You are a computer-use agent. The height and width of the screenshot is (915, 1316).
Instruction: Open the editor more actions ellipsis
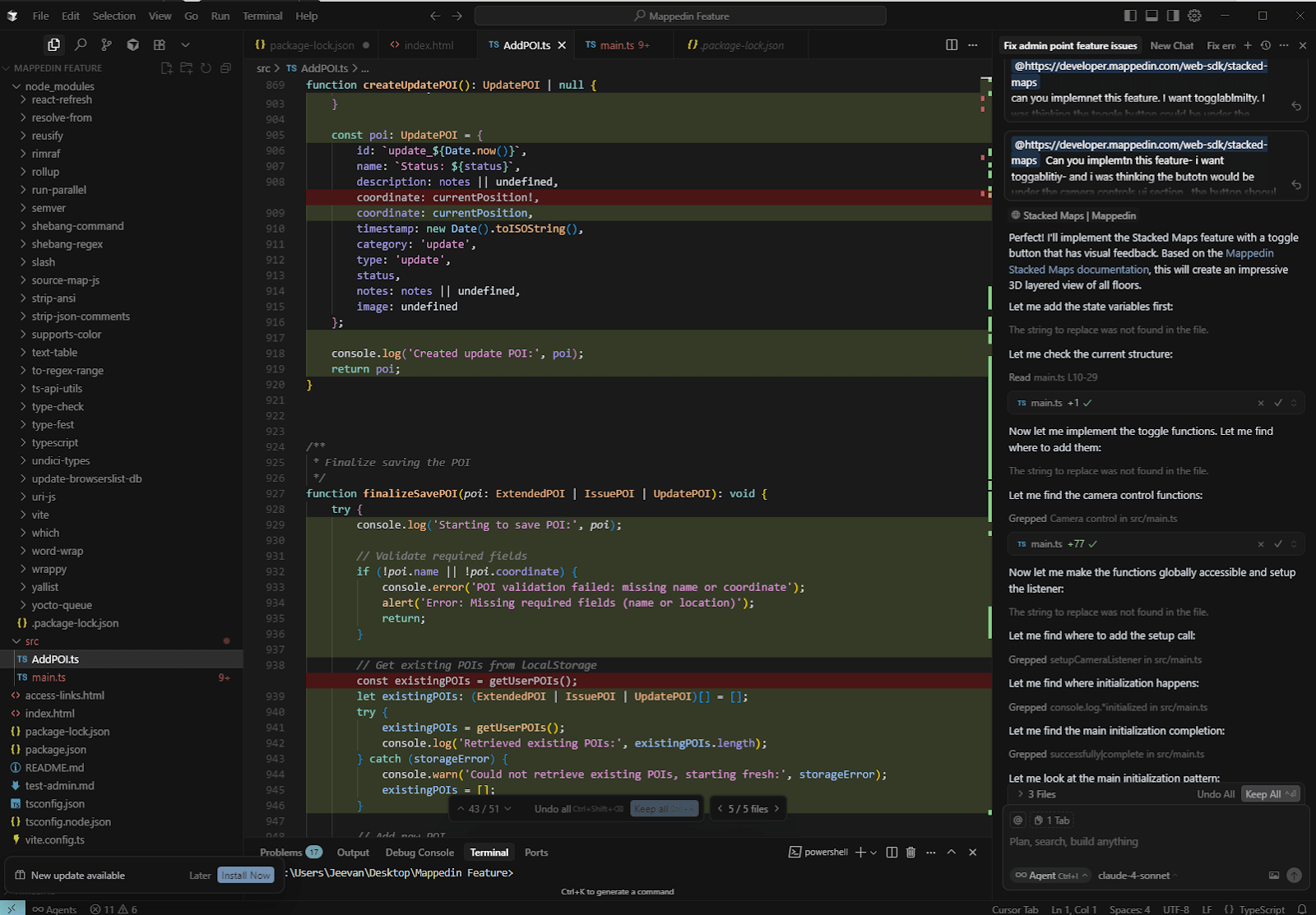973,45
